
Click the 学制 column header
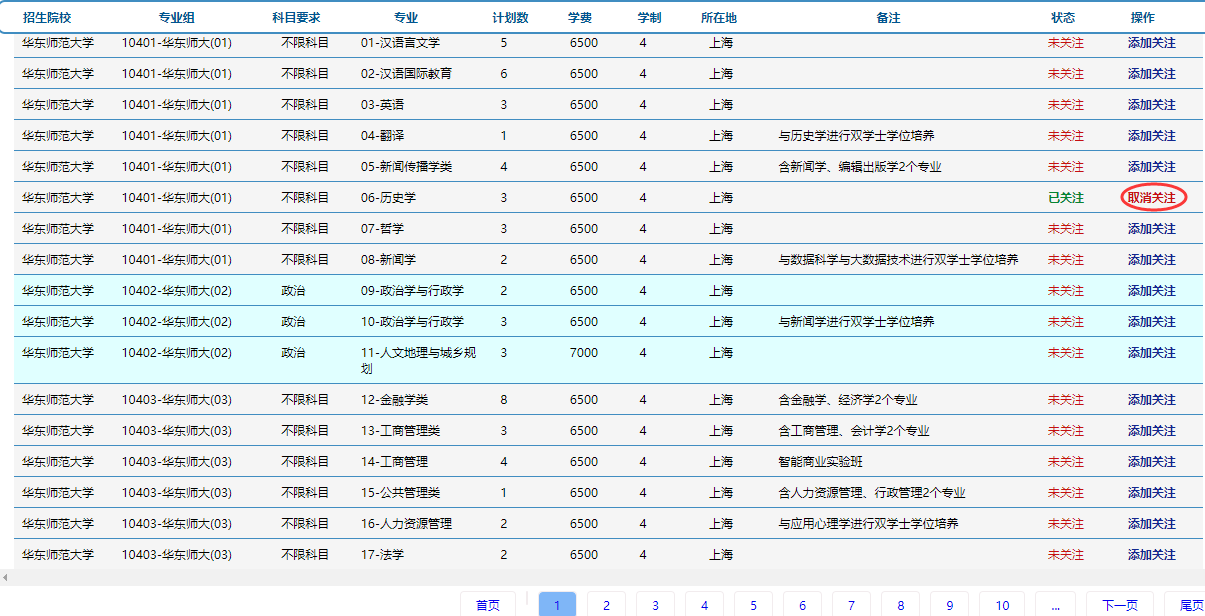click(649, 18)
